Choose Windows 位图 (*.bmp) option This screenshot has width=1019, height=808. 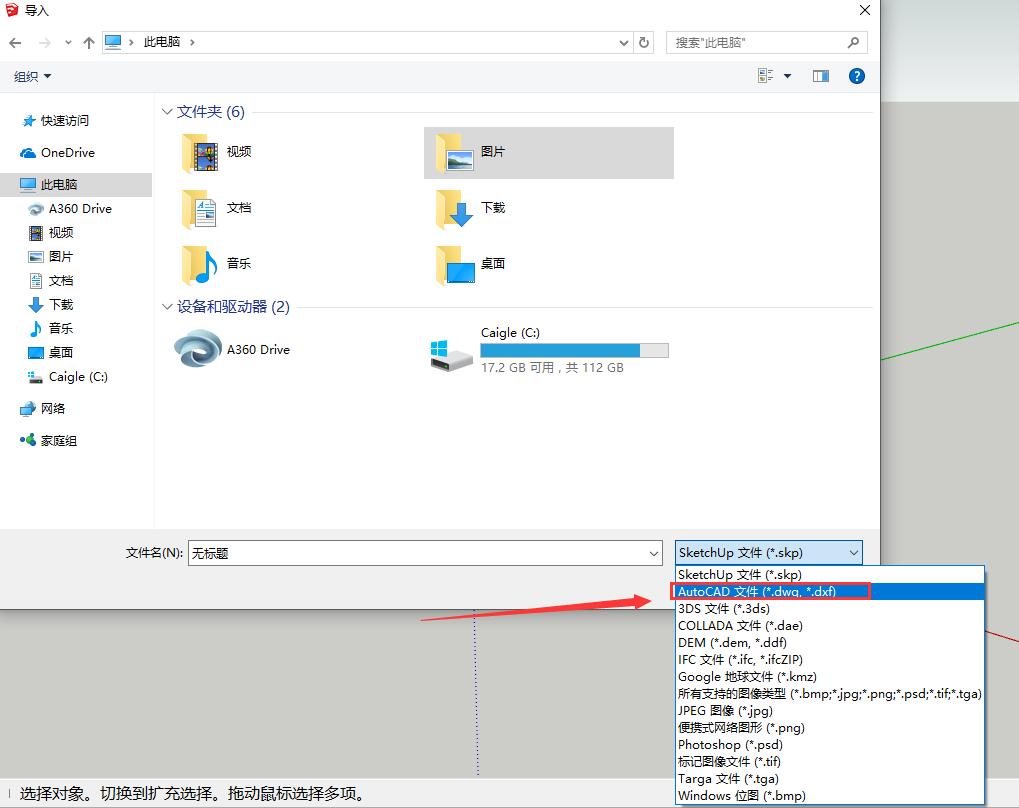(830, 795)
